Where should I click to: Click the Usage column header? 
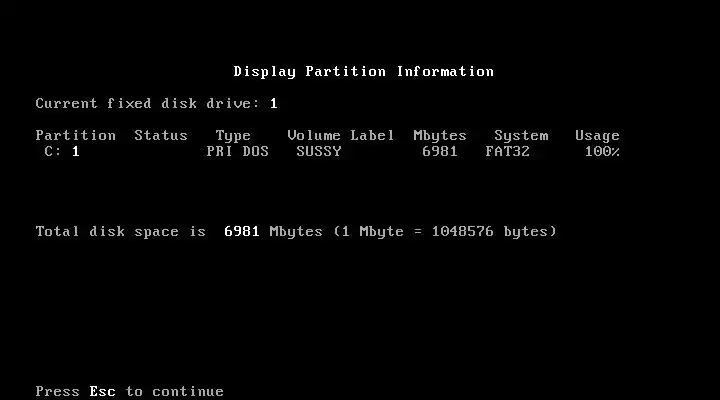[597, 136]
